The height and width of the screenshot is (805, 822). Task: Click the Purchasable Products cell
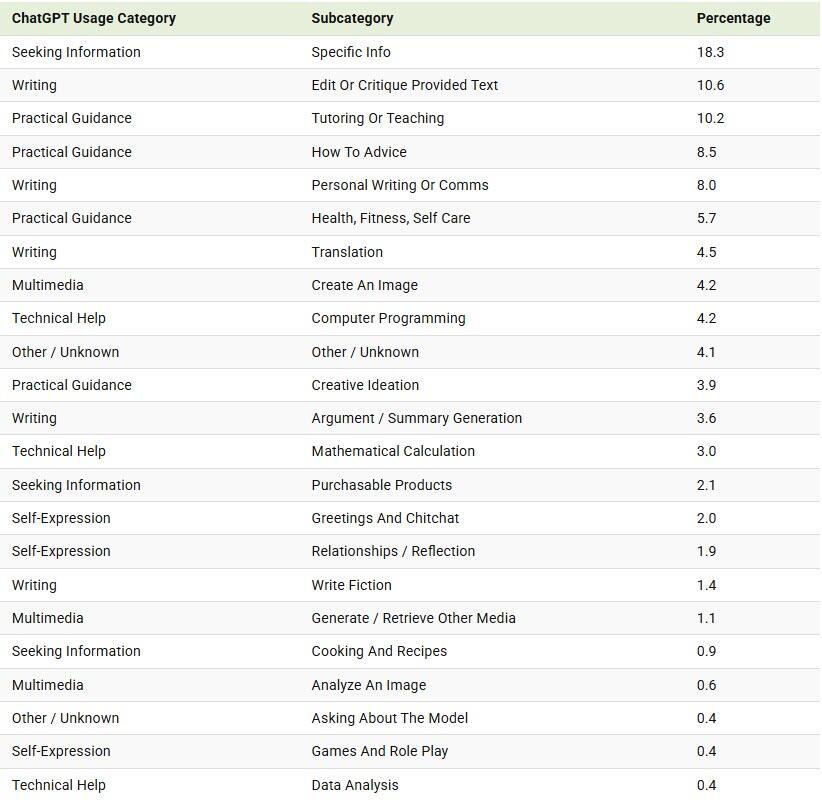pyautogui.click(x=381, y=485)
